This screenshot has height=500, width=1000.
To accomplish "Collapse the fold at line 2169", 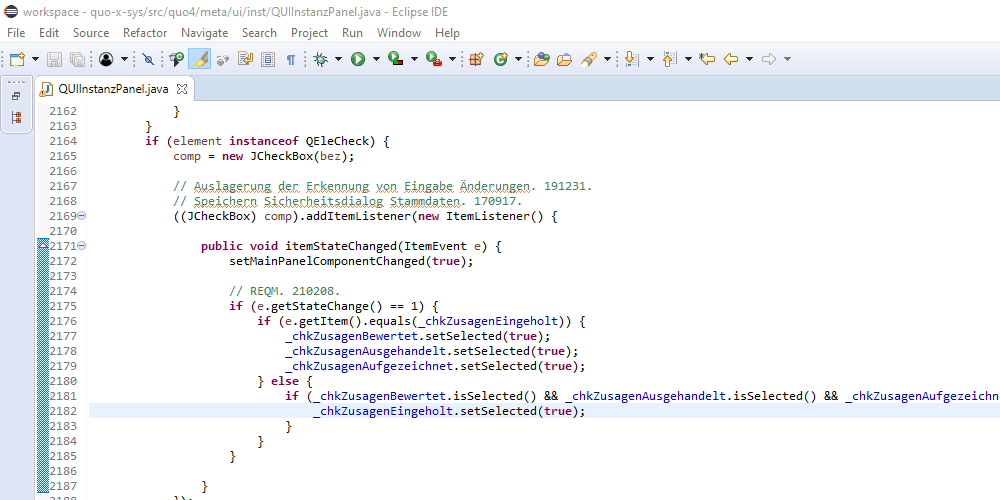I will pyautogui.click(x=82, y=216).
